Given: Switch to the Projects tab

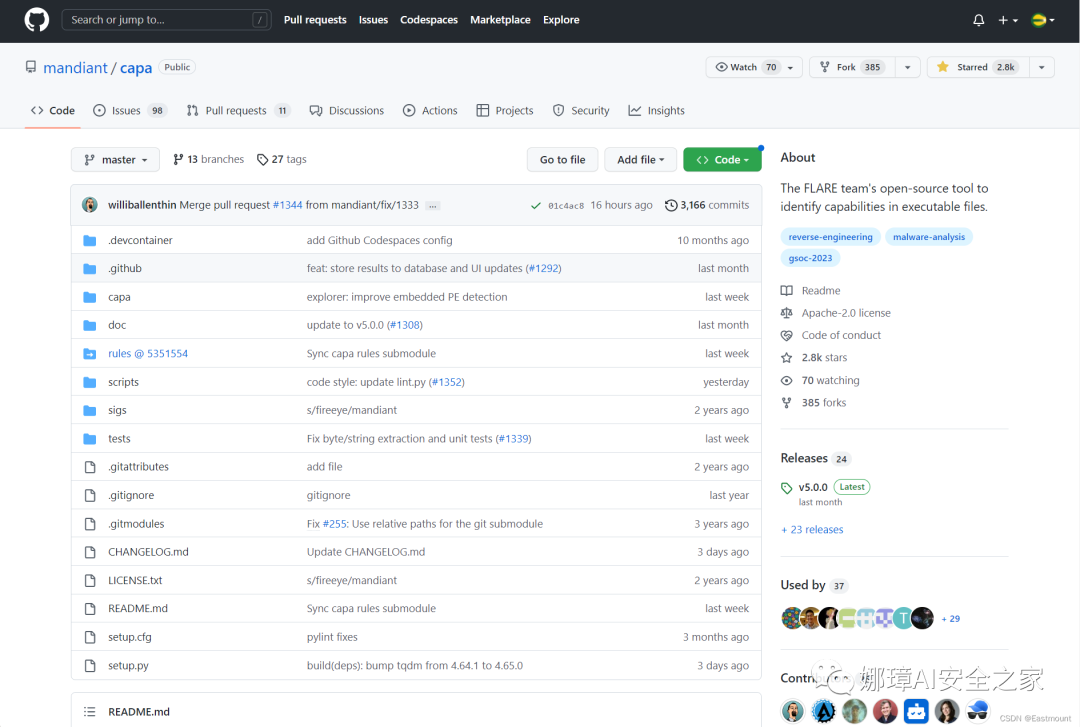Looking at the screenshot, I should (505, 110).
